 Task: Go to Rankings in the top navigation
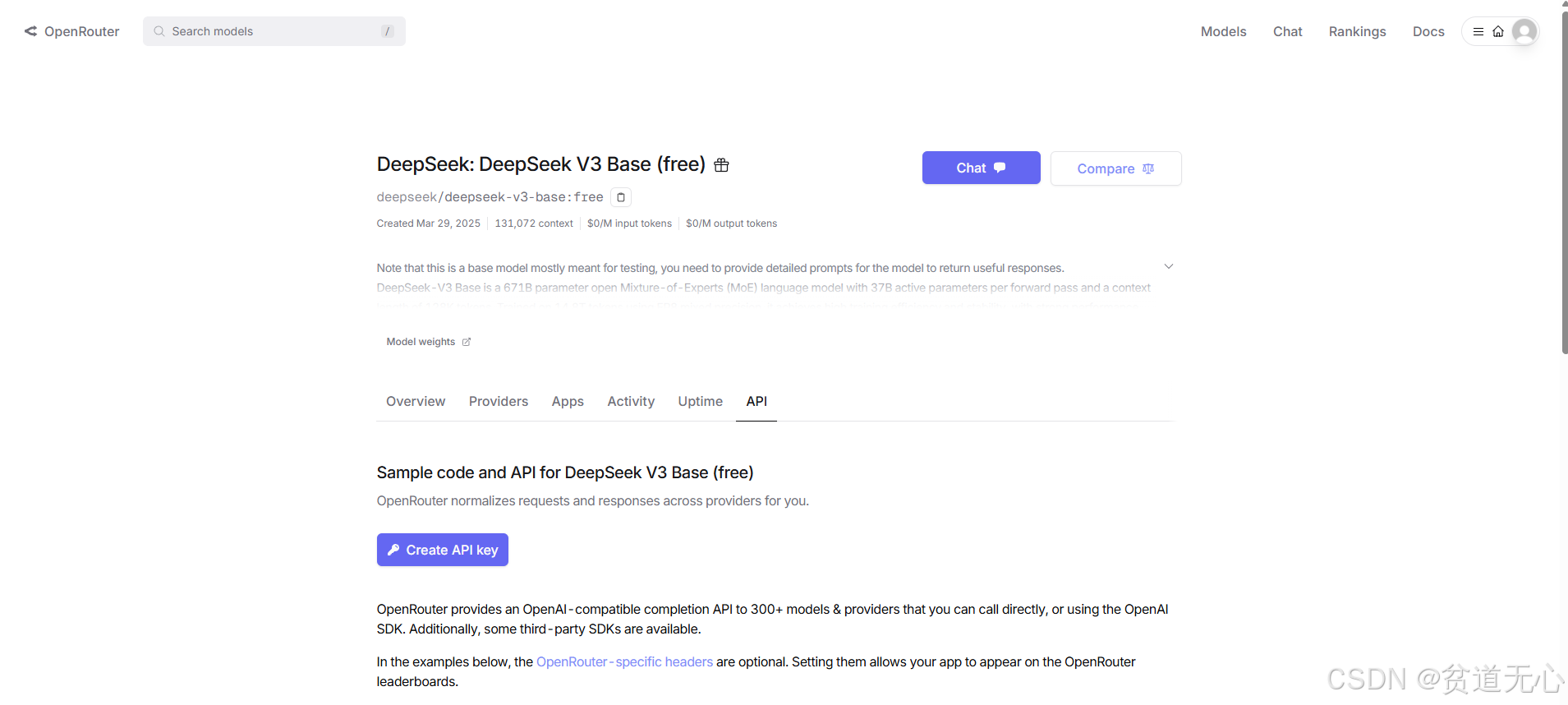point(1357,31)
